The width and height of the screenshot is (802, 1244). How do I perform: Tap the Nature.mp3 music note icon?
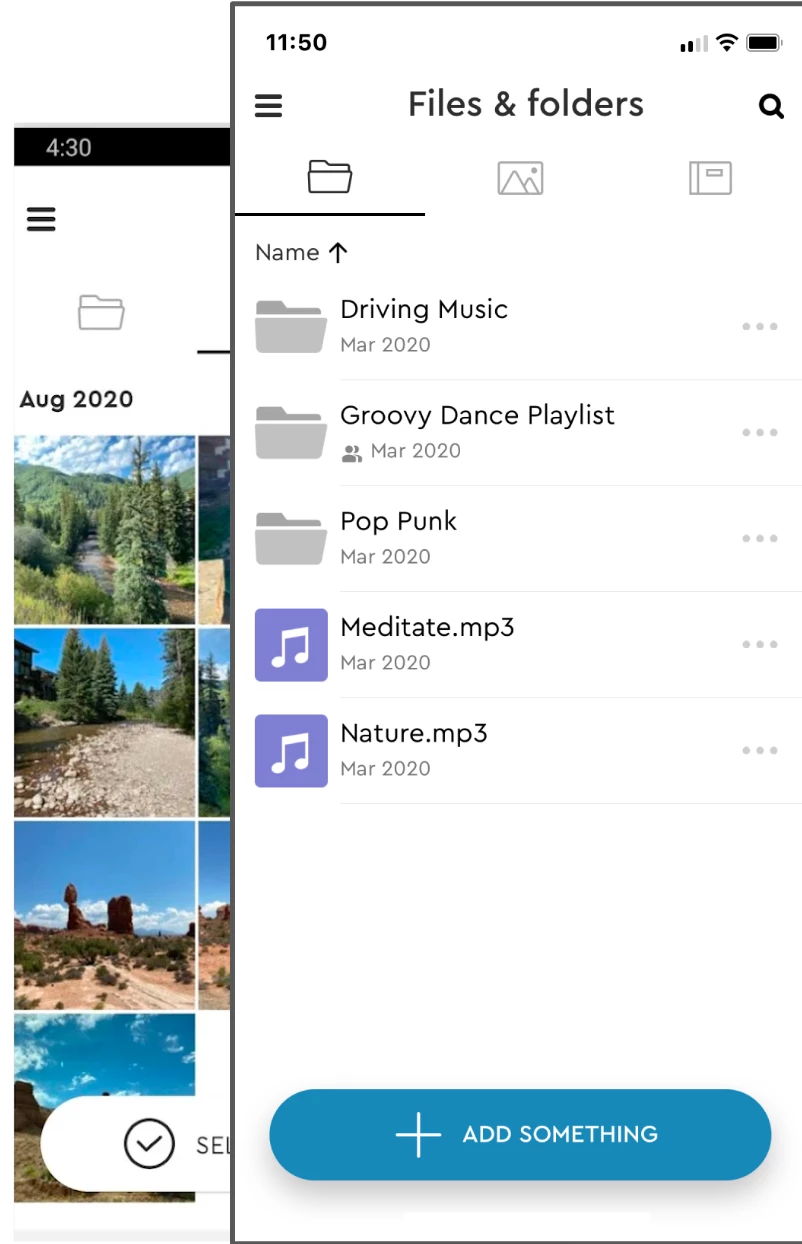pos(291,751)
